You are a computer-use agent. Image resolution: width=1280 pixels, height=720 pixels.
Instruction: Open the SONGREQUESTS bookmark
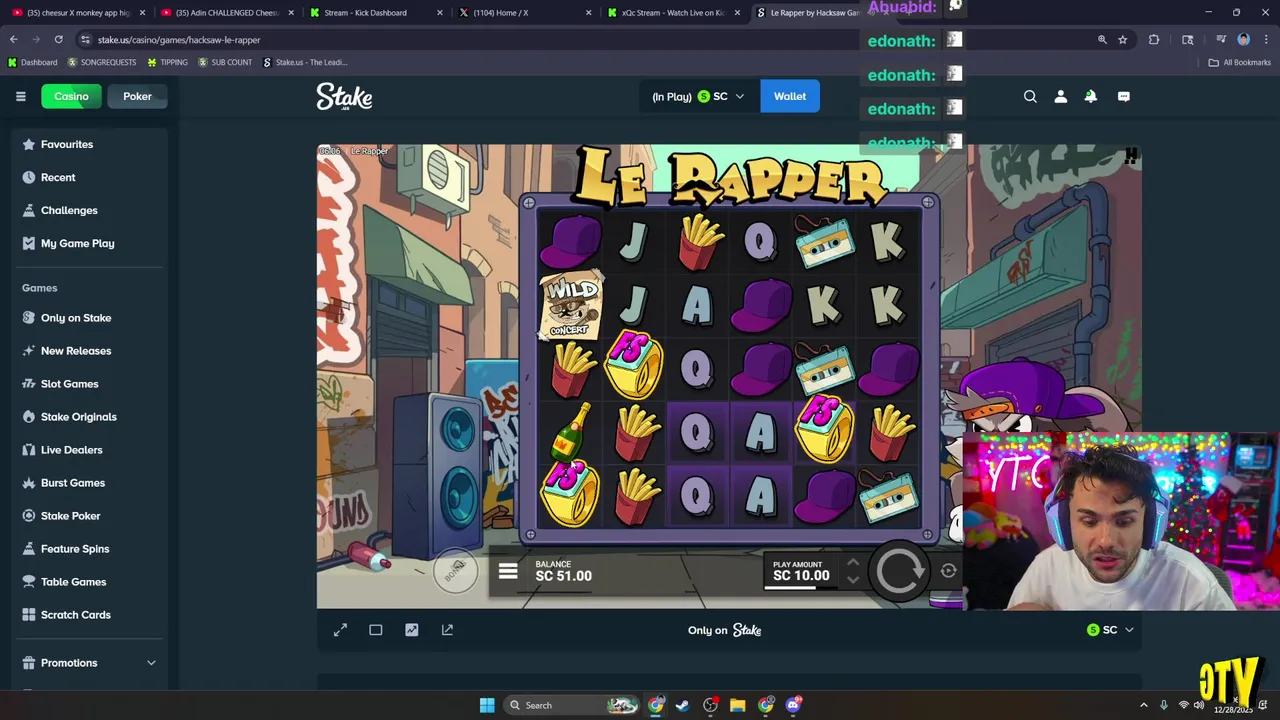pos(102,62)
